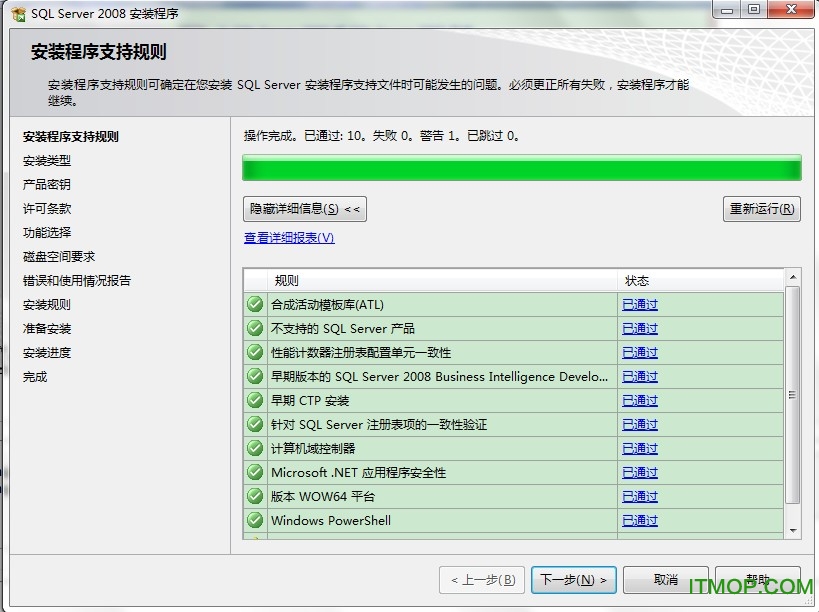Click the green installation progress bar
The height and width of the screenshot is (612, 819).
(520, 167)
